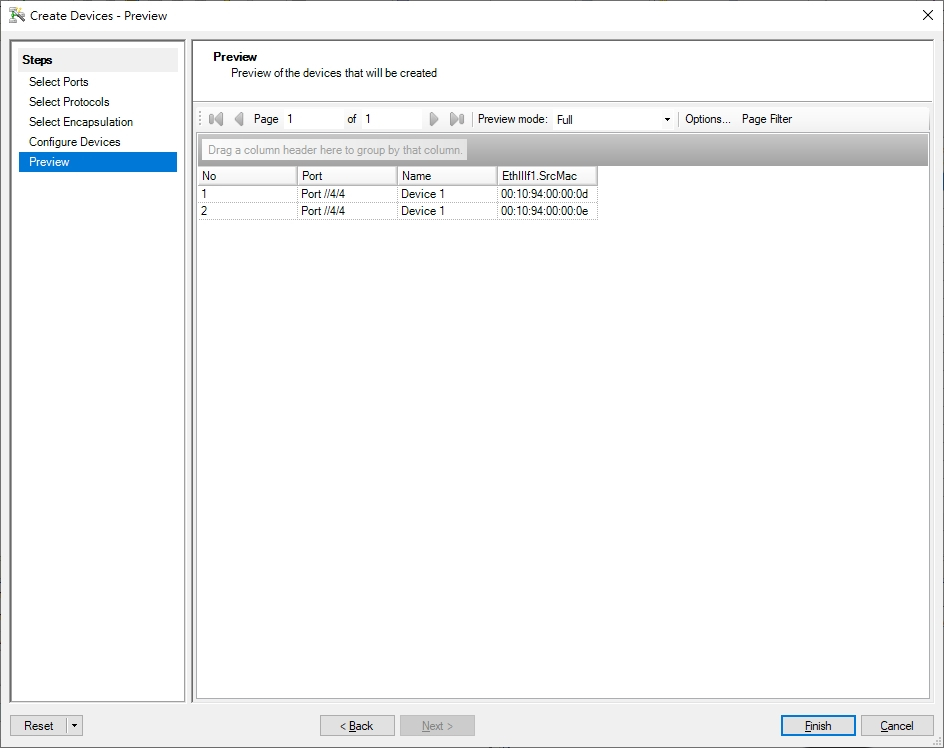Select MAC cell 00:10:94:00:00:0e
The height and width of the screenshot is (748, 944).
point(547,211)
